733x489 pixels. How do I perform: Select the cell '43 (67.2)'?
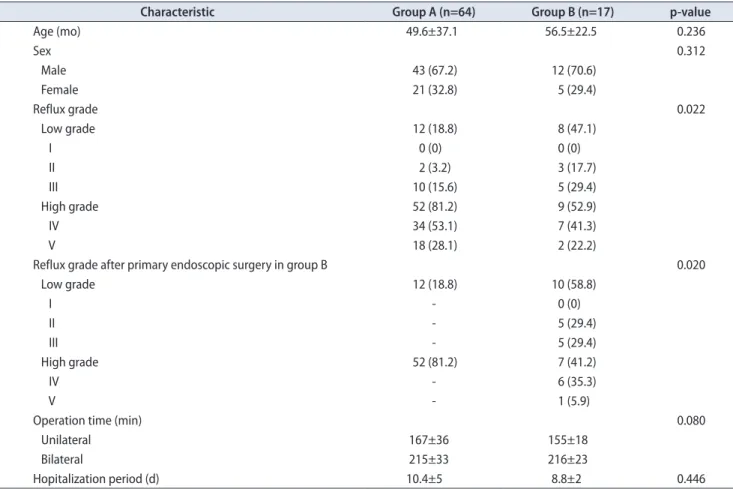tap(434, 71)
